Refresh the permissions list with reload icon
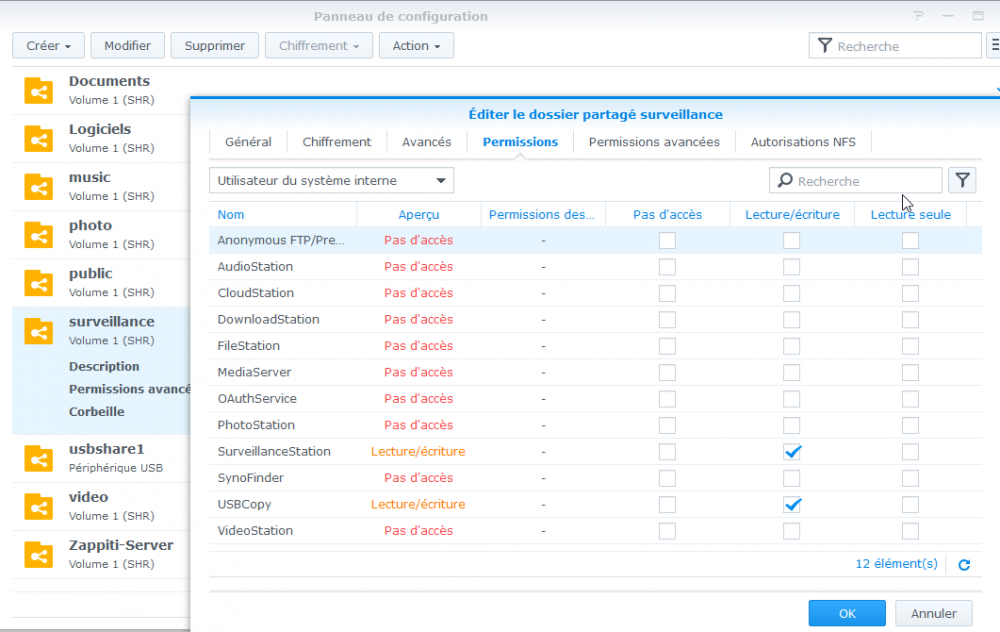Viewport: 1000px width, 632px height. (964, 565)
